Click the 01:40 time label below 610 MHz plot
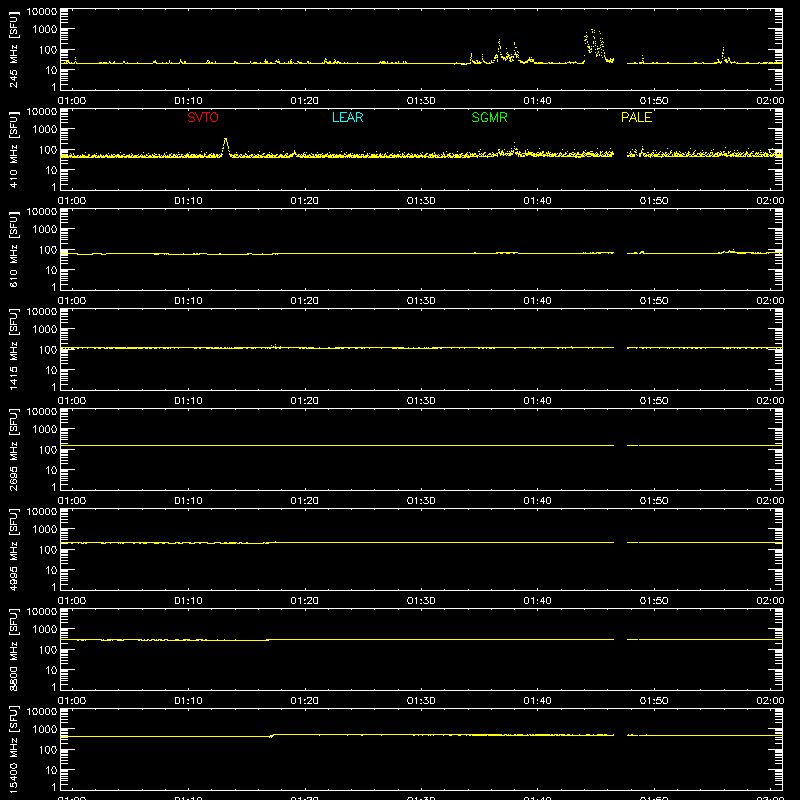 (537, 301)
